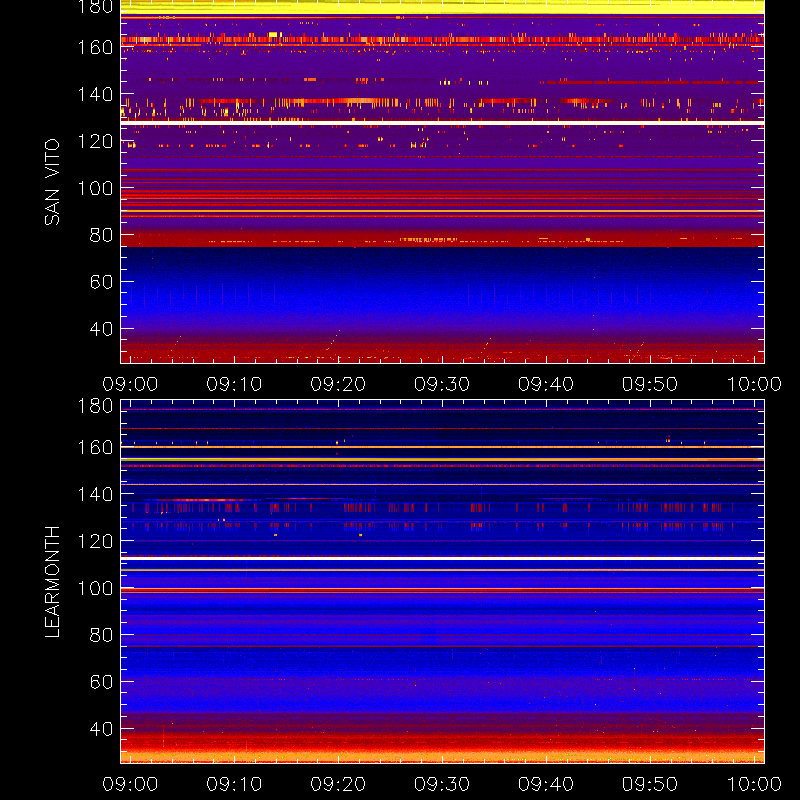Select the 60 tick label on Learmonth axis
Viewport: 800px width, 800px height.
[x=101, y=682]
